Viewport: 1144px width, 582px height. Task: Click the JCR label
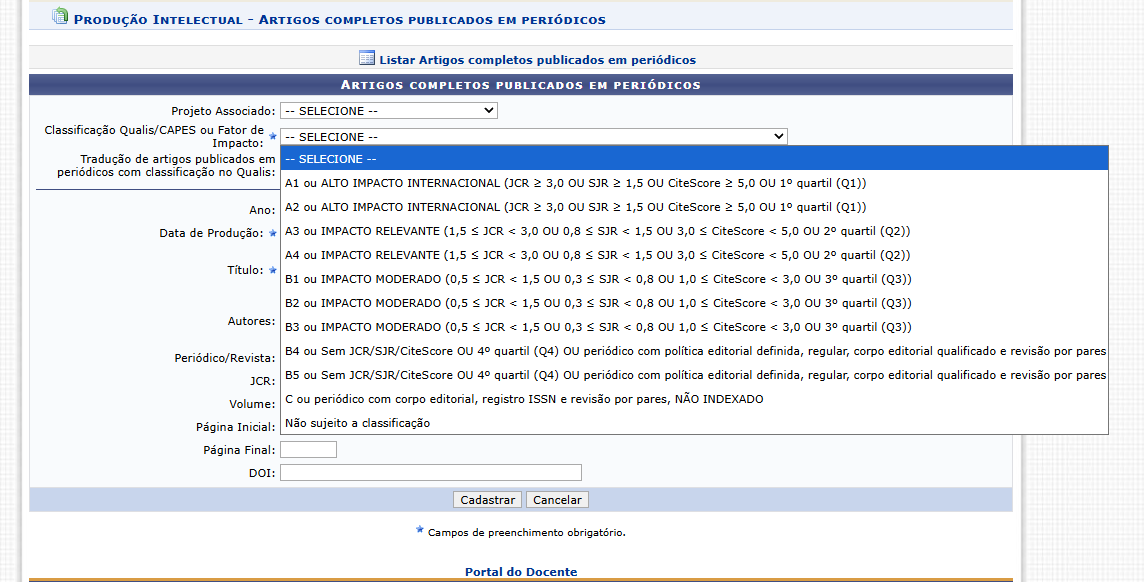tap(263, 381)
